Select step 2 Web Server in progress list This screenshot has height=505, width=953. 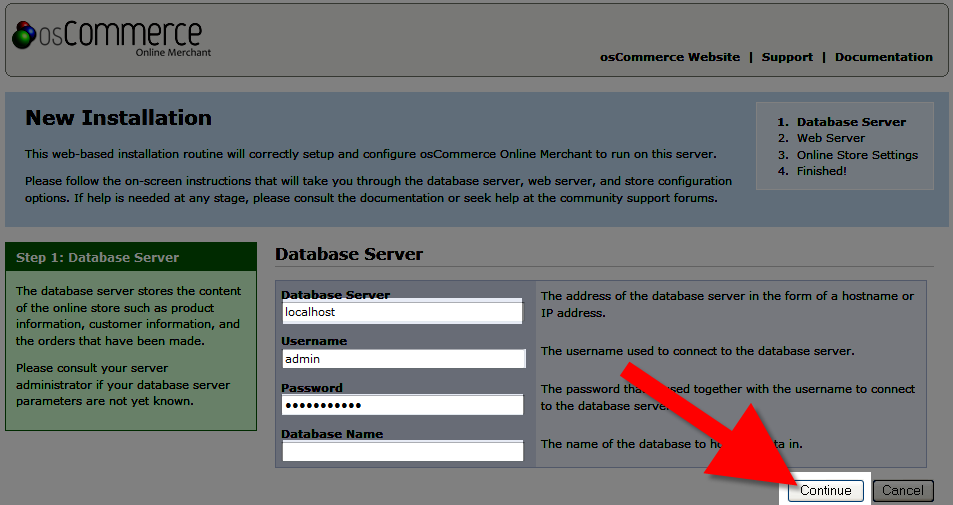point(830,138)
